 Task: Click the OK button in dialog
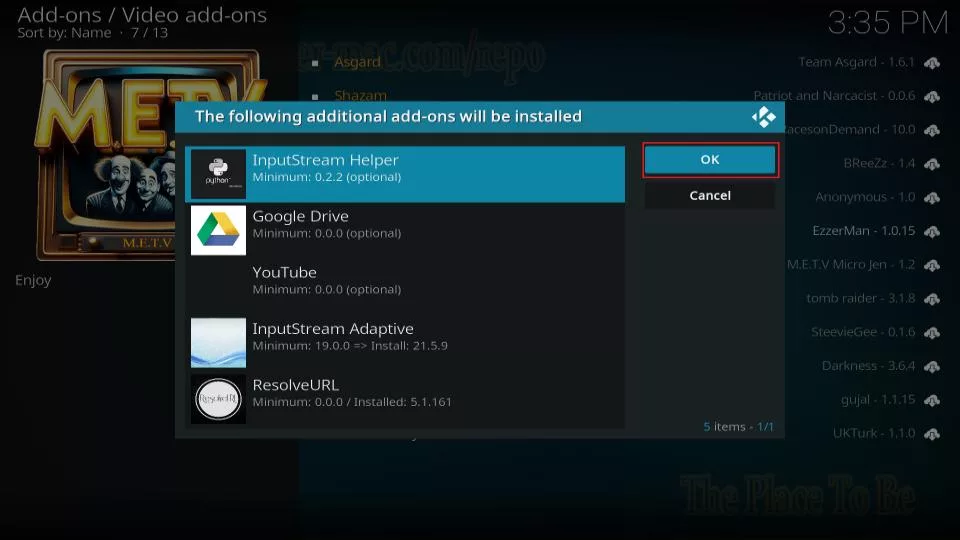(x=710, y=160)
